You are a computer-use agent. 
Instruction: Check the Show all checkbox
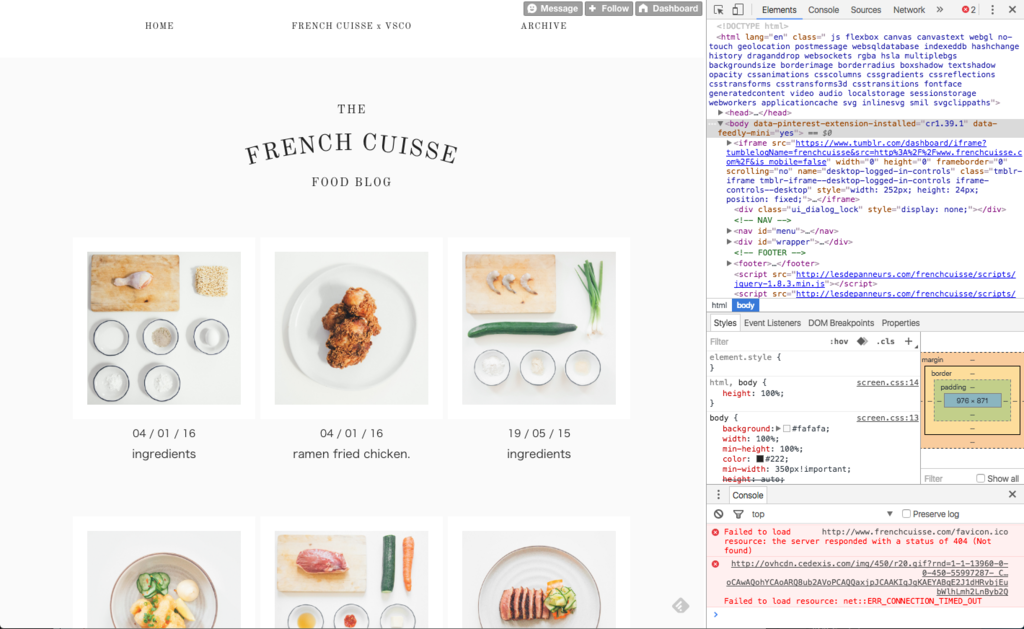[x=980, y=478]
